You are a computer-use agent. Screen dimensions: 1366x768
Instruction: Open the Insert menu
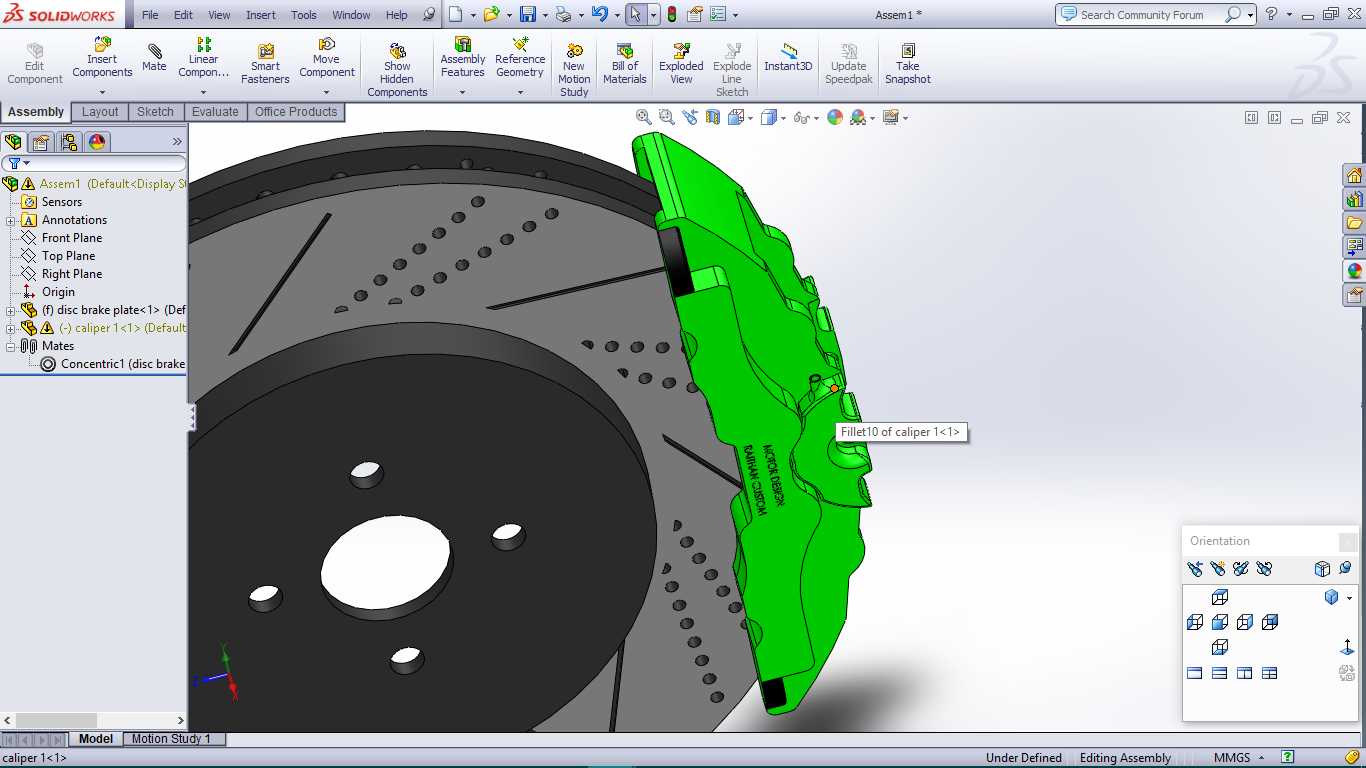(x=261, y=15)
